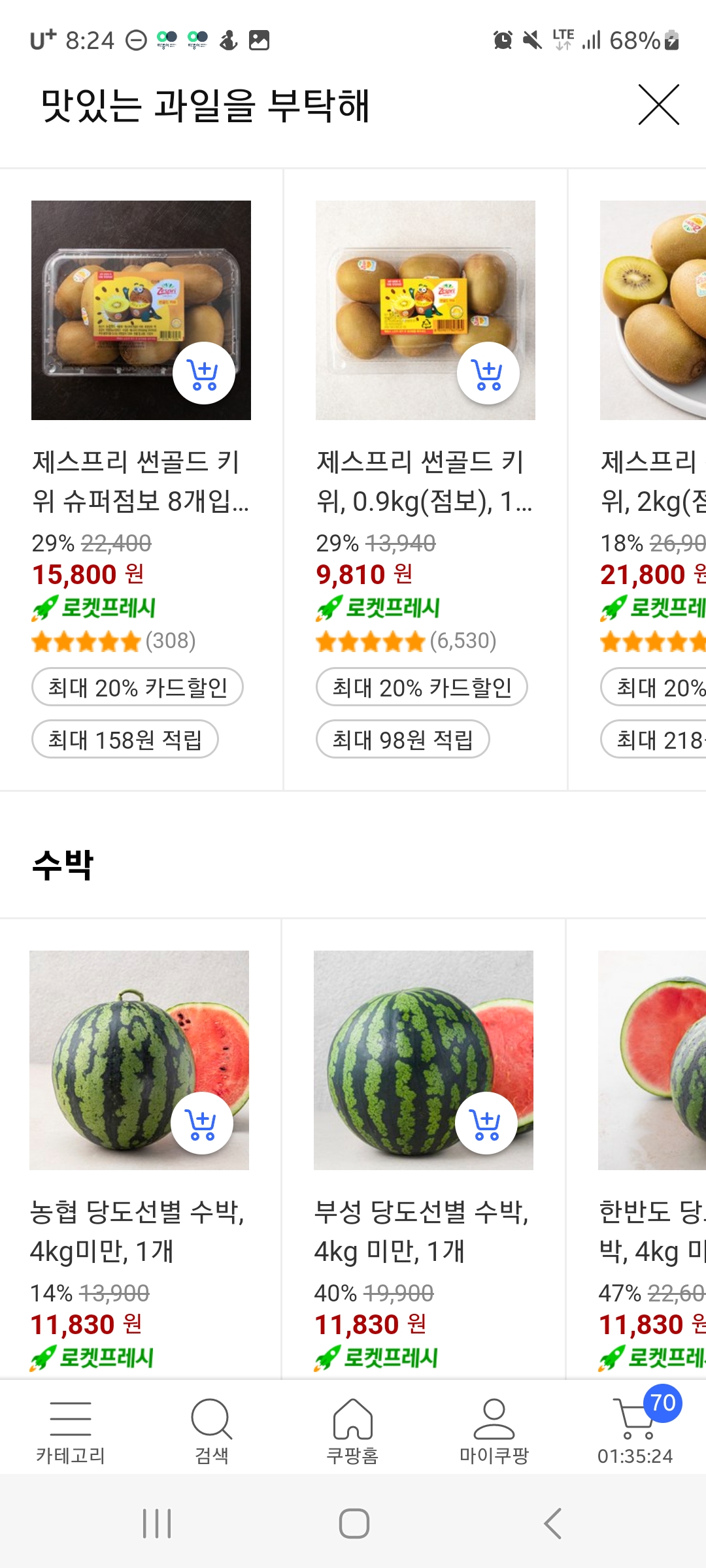This screenshot has width=706, height=1568.
Task: Add Zespri 0.9kg jumbo kiwi to cart
Action: click(x=488, y=373)
